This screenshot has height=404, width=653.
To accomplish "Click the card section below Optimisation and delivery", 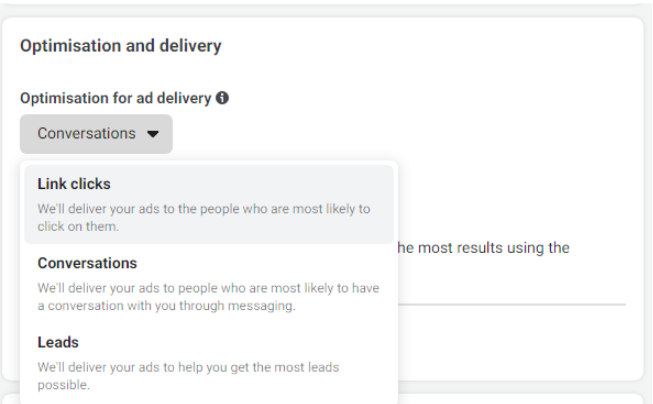I will click(520, 398).
